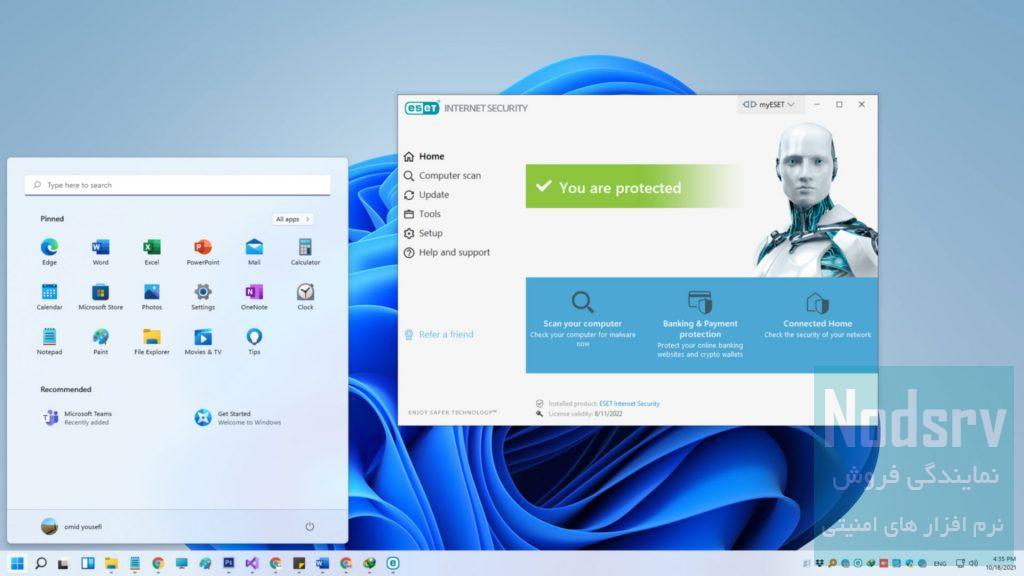Open PowerPoint from pinned apps
This screenshot has height=576, width=1024.
tap(202, 249)
